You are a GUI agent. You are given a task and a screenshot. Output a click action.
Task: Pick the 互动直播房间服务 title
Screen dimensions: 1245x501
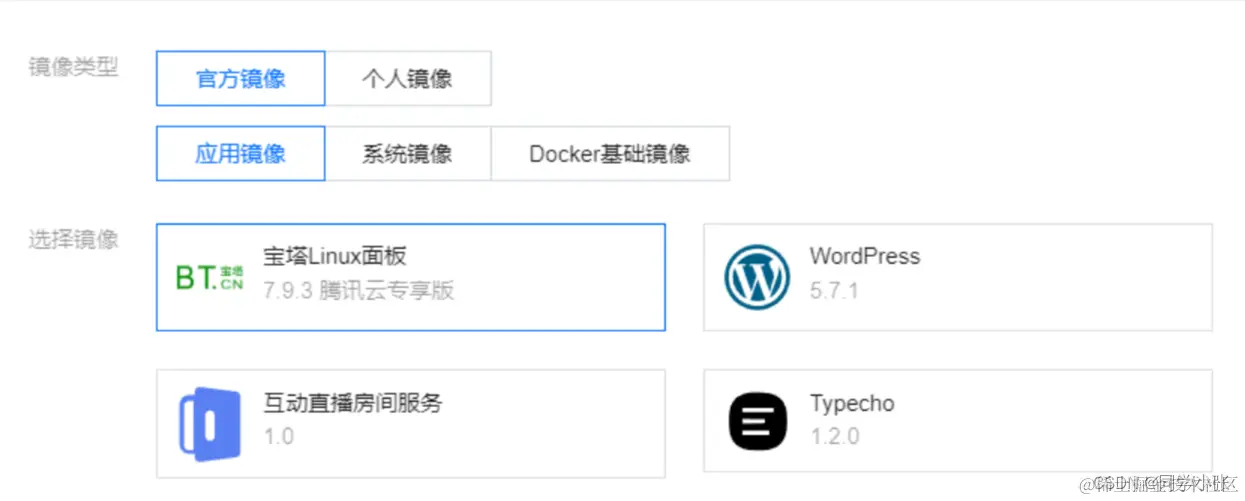(x=353, y=403)
